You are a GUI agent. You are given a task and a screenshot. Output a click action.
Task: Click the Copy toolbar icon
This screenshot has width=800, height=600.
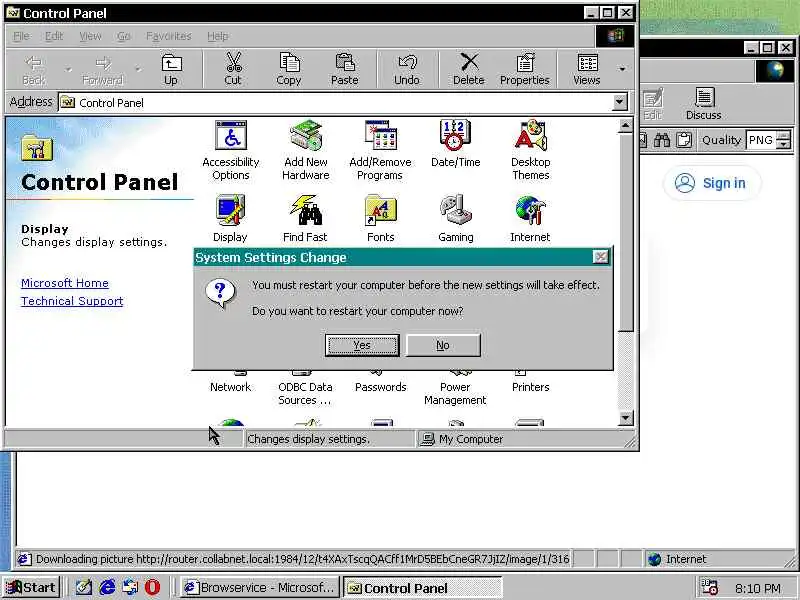pos(289,69)
